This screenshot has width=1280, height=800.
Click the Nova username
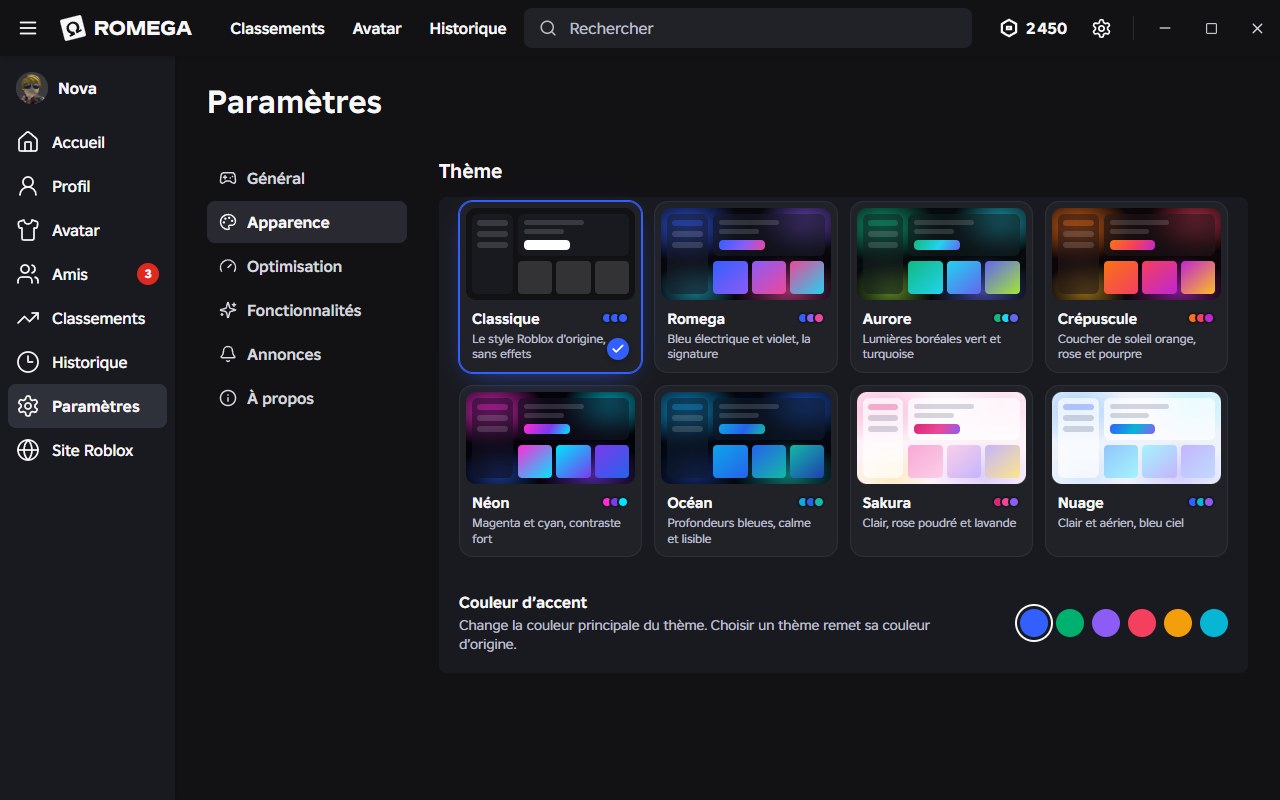pyautogui.click(x=77, y=88)
